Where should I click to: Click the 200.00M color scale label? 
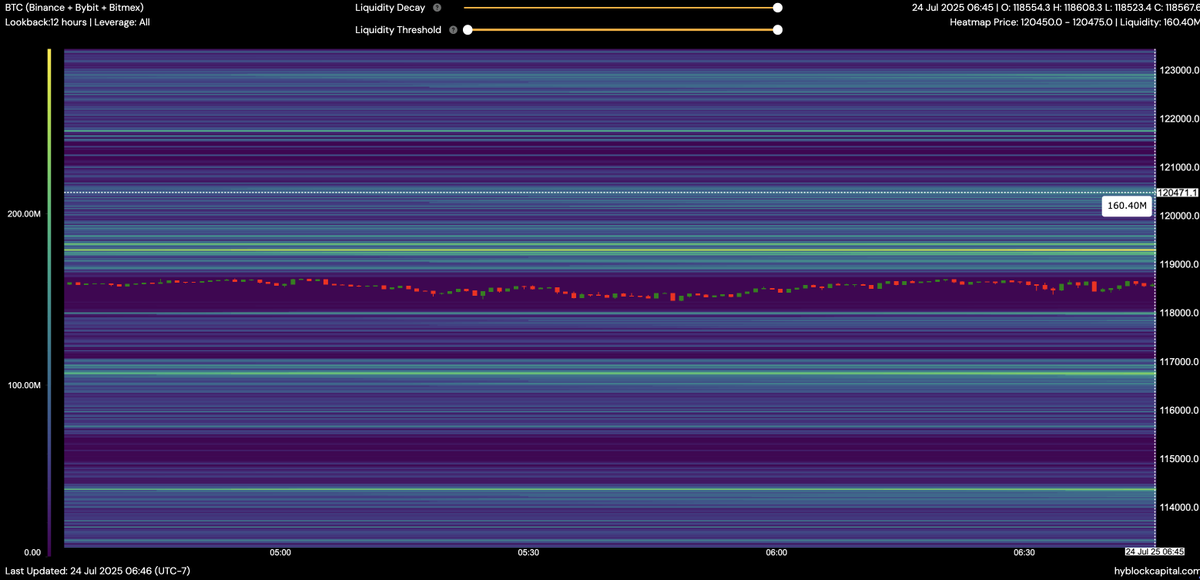click(x=25, y=215)
